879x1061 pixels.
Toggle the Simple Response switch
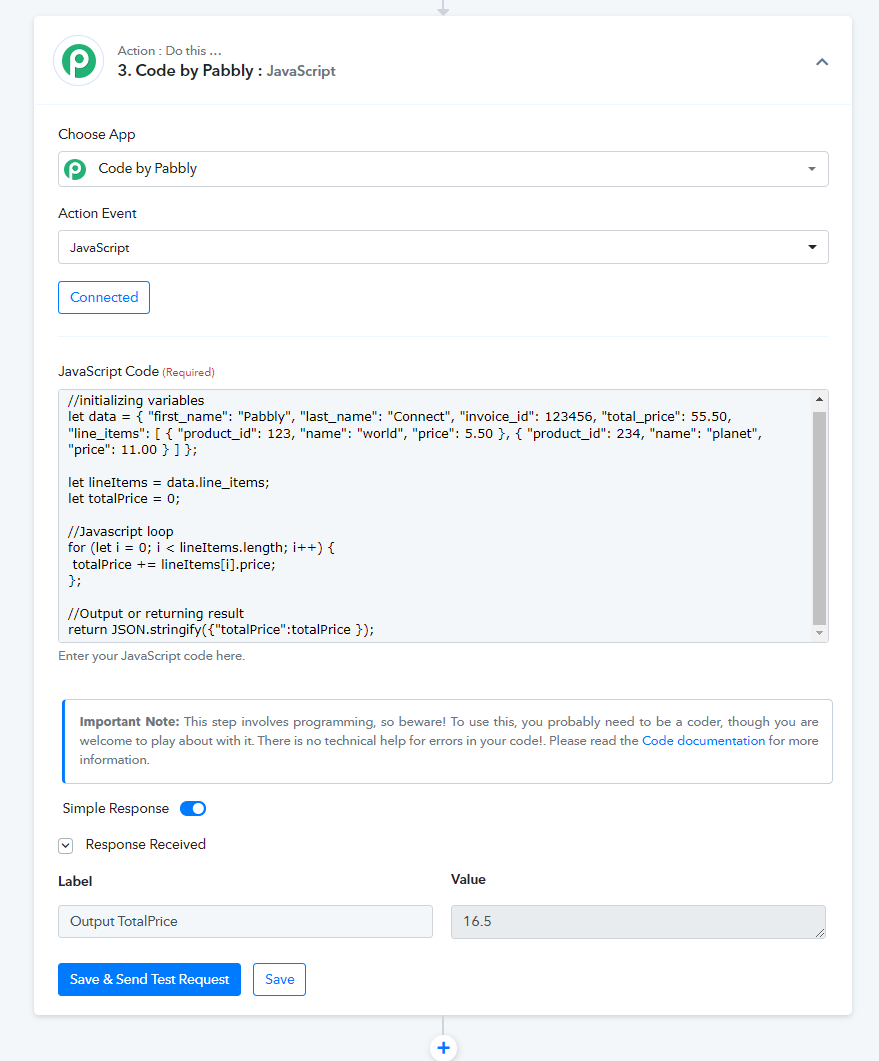[193, 809]
